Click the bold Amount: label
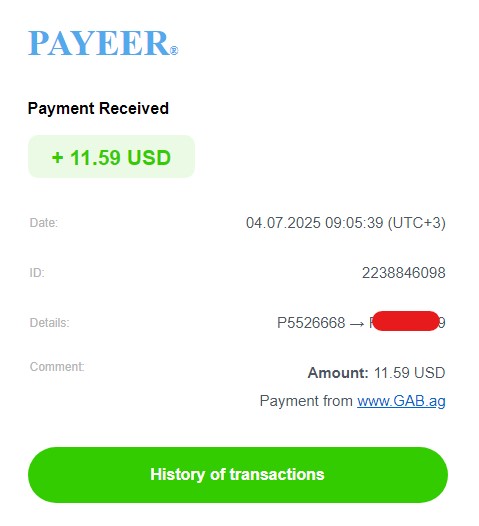479x526 pixels. point(338,373)
